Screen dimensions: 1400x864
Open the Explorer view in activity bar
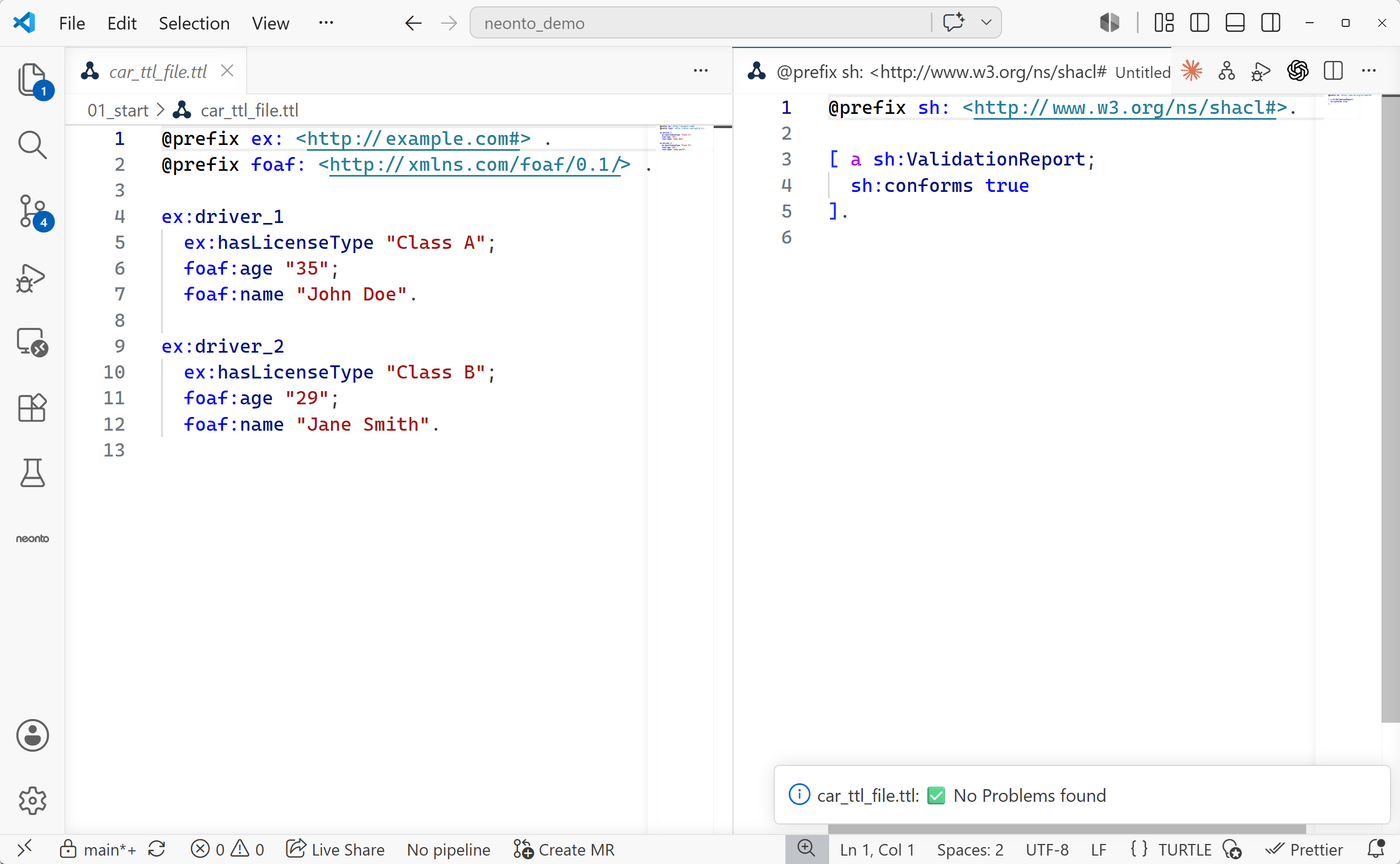click(33, 80)
